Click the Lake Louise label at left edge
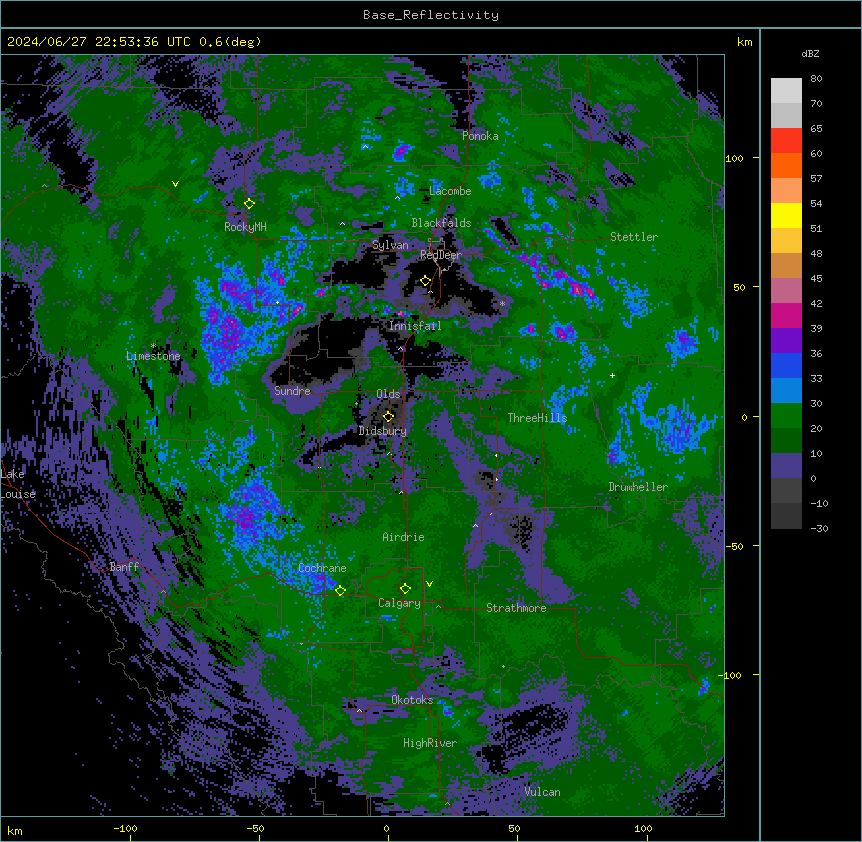This screenshot has height=842, width=862. pos(18,484)
